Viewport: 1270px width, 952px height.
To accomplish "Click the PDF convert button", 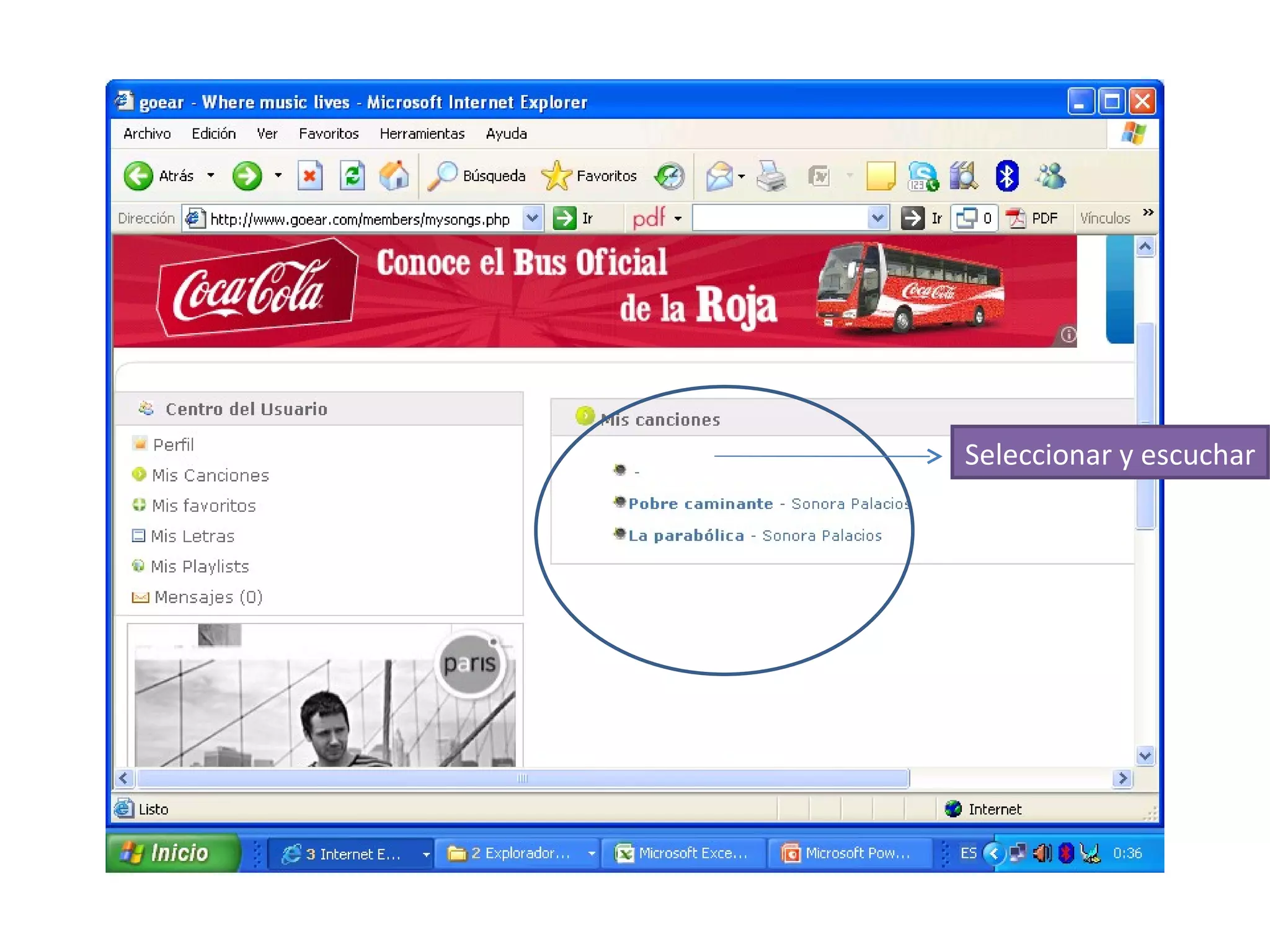I will point(1032,218).
